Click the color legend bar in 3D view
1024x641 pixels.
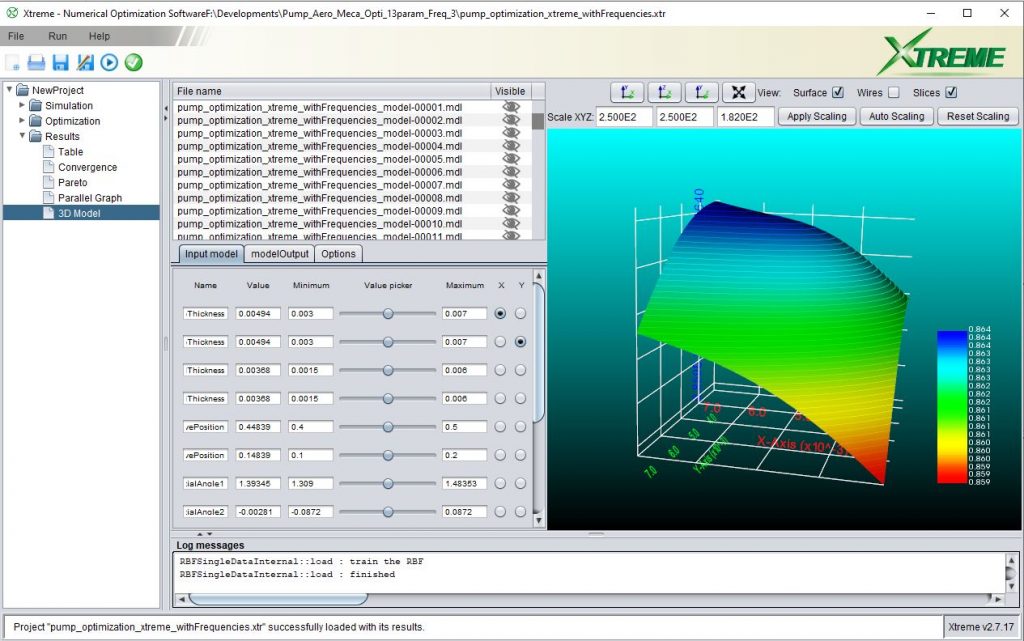(x=952, y=407)
